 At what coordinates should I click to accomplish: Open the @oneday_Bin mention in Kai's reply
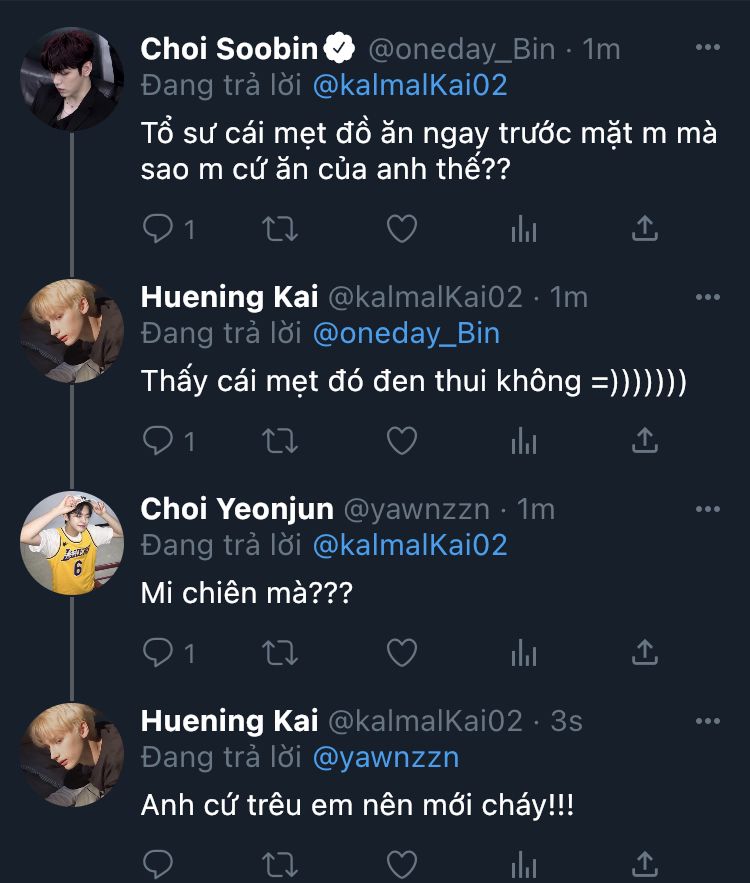click(x=406, y=333)
